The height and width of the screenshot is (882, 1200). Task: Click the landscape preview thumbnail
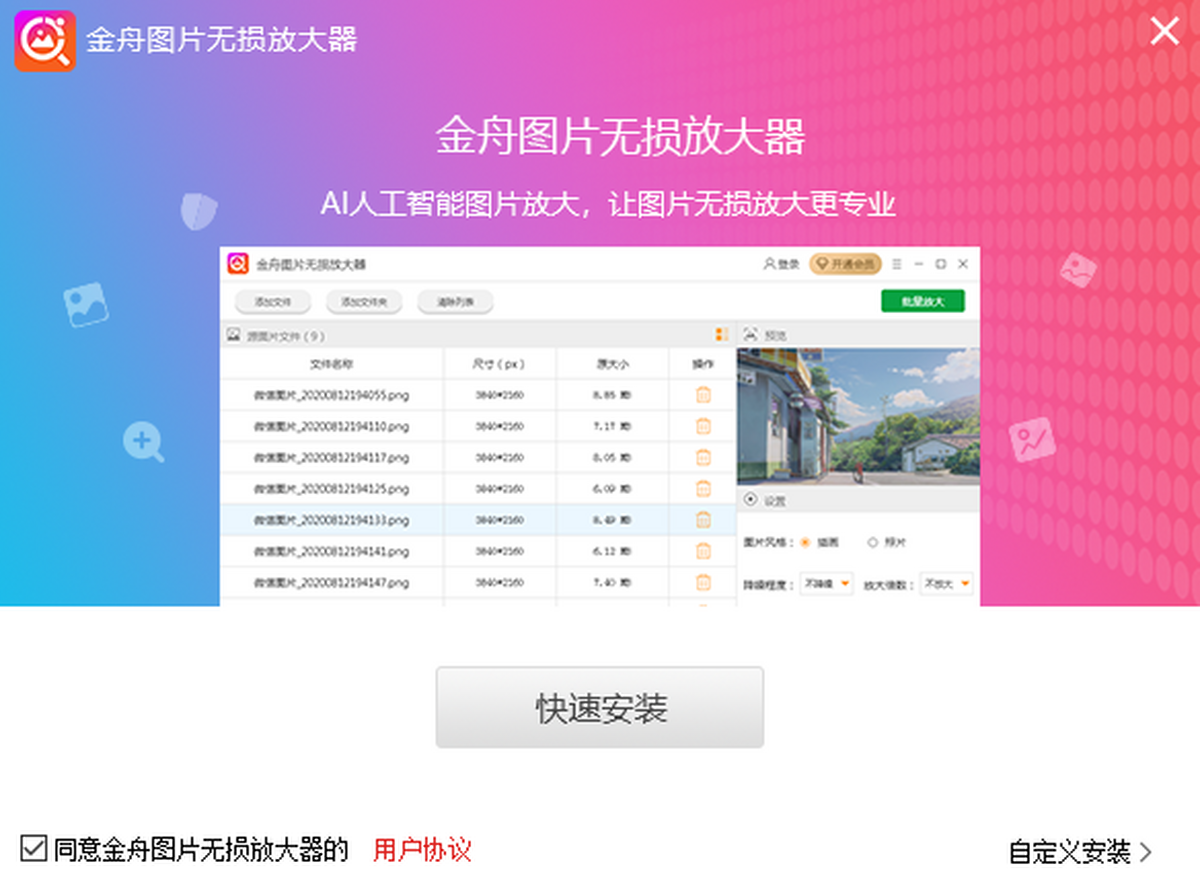point(858,417)
